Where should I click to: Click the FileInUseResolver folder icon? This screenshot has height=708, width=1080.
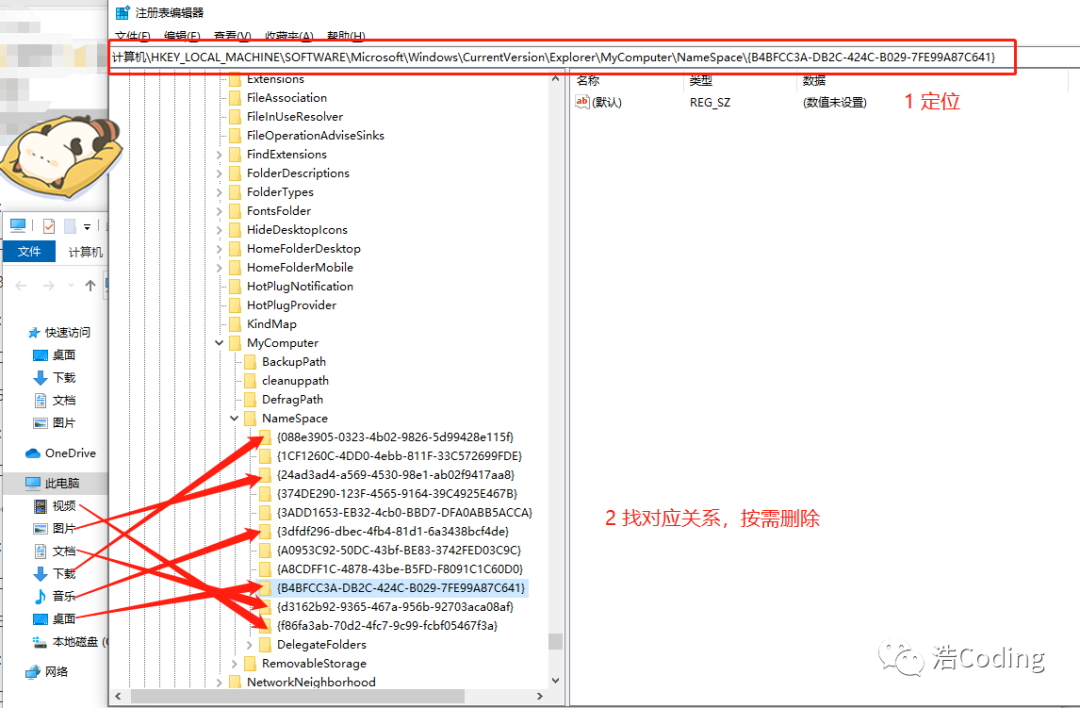point(235,116)
